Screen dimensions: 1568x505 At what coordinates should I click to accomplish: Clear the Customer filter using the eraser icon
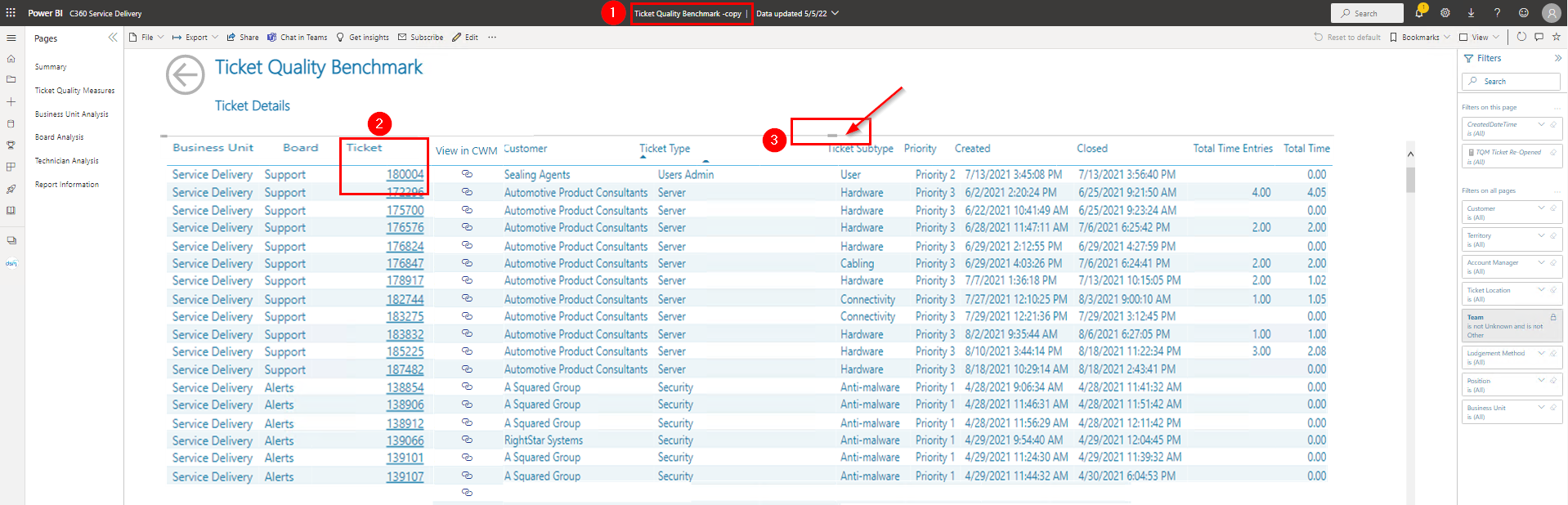1553,208
